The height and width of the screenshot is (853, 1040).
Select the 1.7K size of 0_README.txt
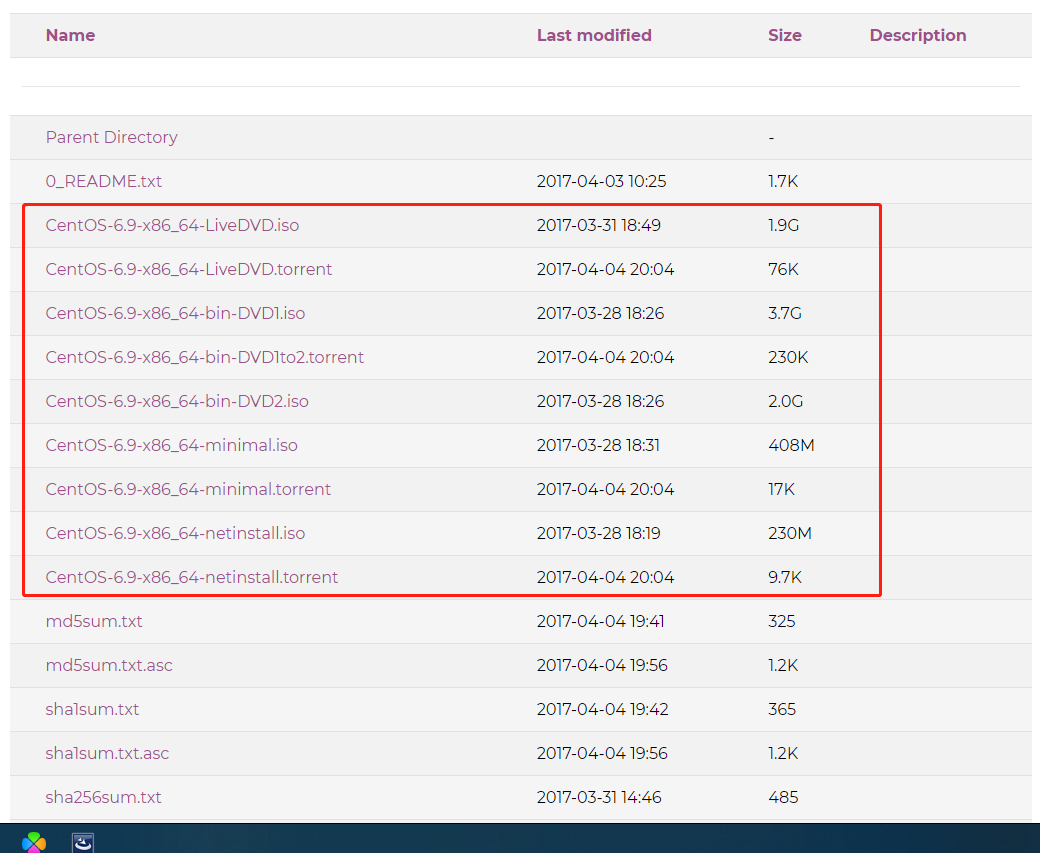(783, 181)
